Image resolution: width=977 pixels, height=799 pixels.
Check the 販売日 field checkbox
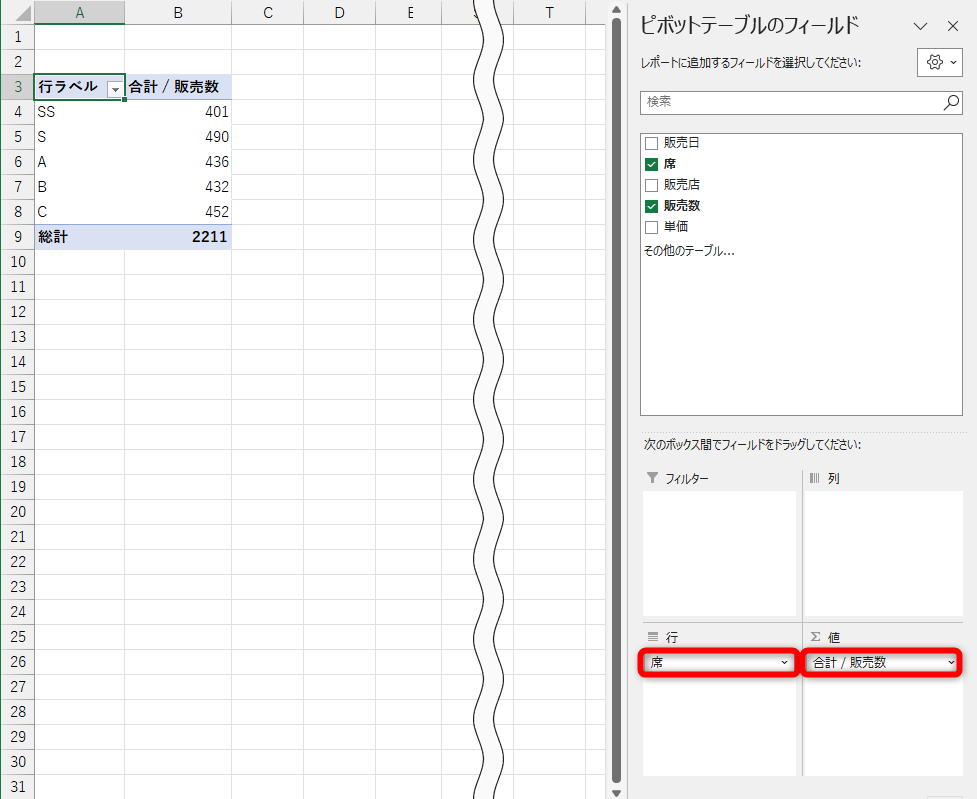click(652, 143)
